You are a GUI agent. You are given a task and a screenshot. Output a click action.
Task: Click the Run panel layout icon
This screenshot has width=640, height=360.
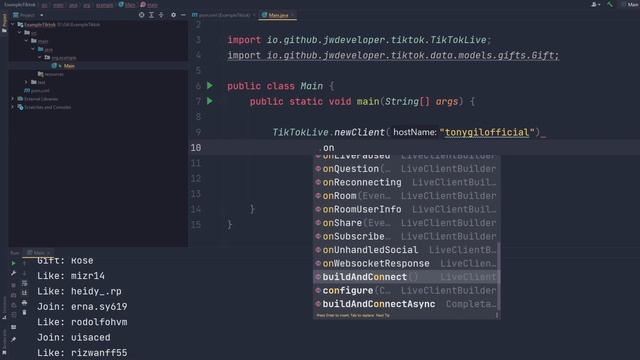13,327
